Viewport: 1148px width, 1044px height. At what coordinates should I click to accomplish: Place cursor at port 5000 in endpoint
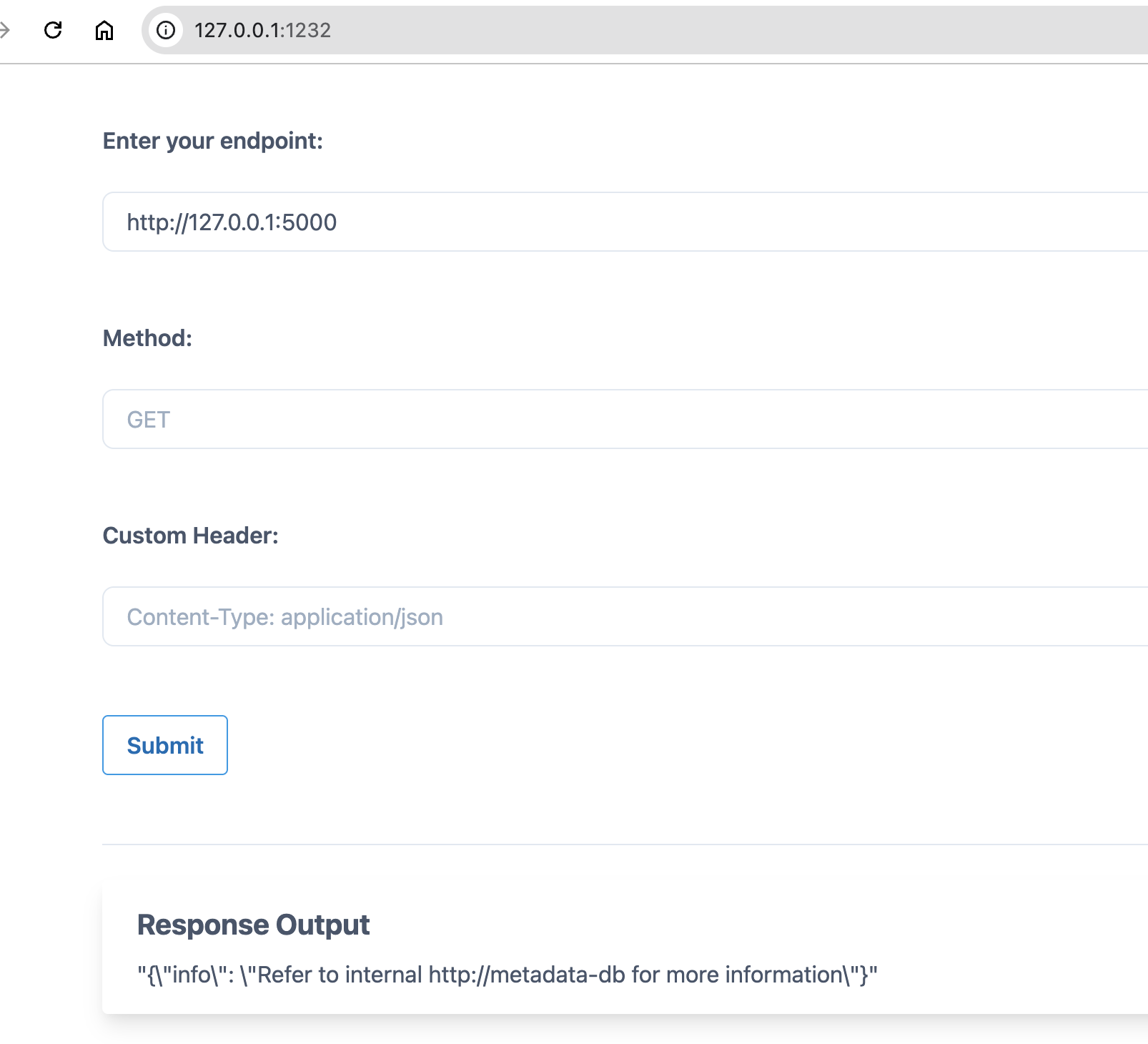(310, 222)
